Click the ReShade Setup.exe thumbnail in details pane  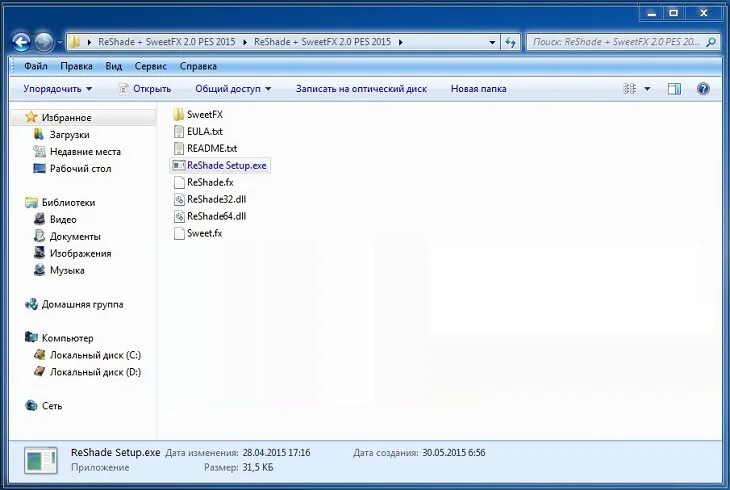pos(41,461)
